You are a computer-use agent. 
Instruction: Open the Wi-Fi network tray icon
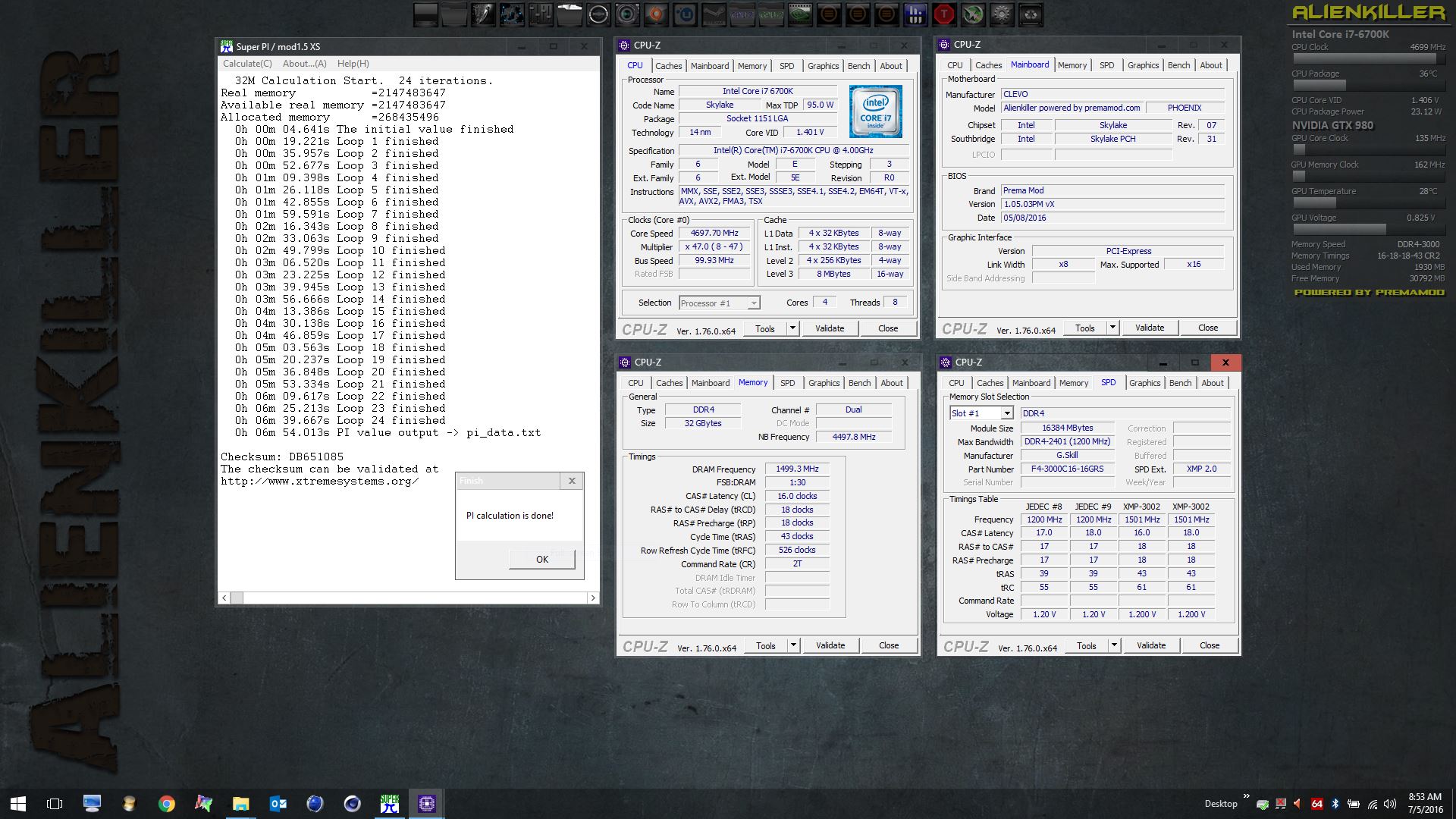1373,804
